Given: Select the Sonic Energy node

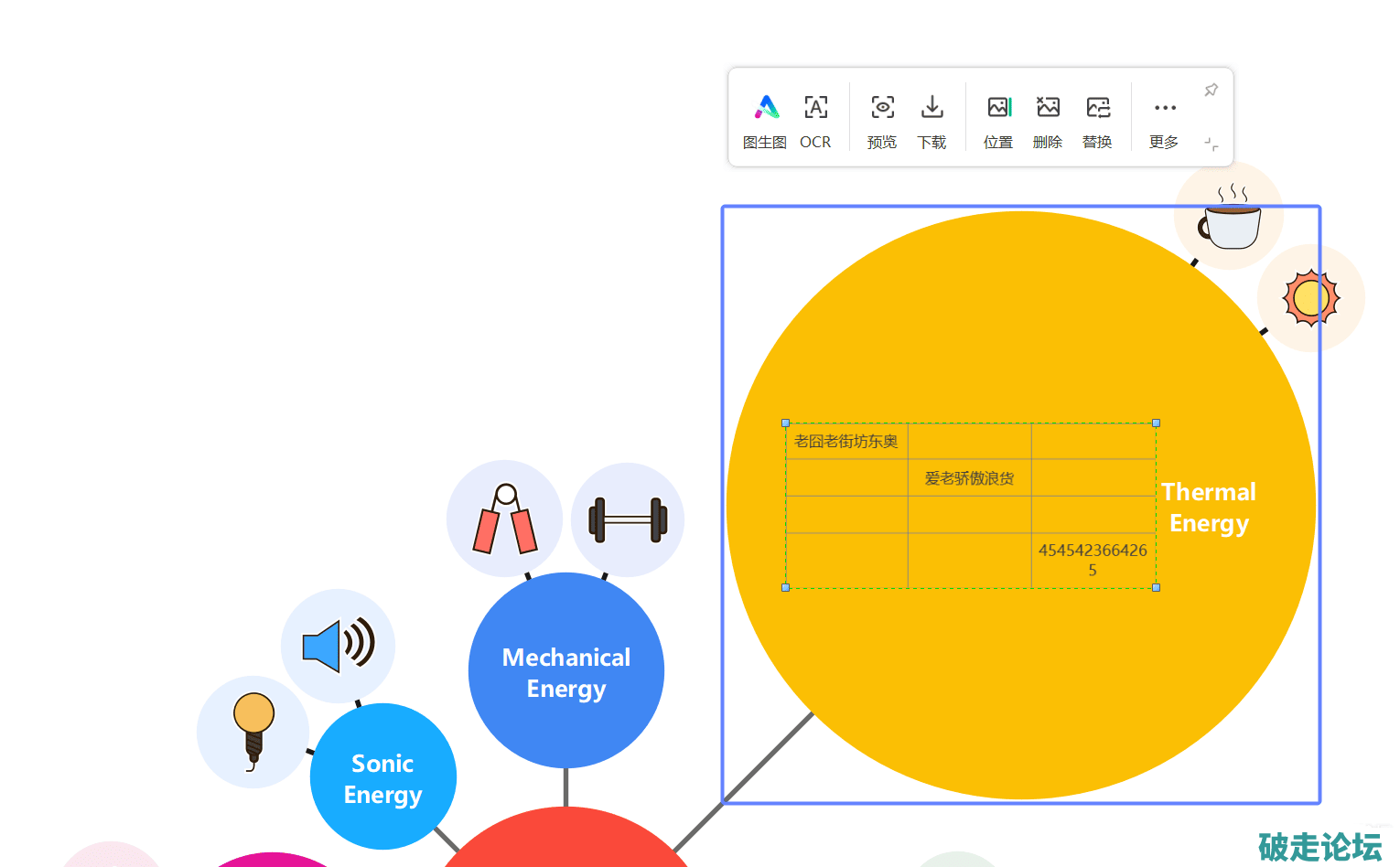Looking at the screenshot, I should click(x=382, y=777).
